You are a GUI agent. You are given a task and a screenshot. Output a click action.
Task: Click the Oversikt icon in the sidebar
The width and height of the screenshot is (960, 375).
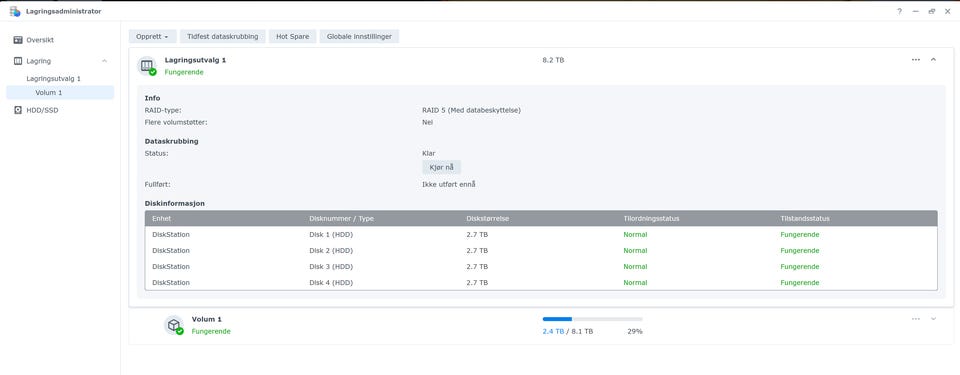pos(18,40)
